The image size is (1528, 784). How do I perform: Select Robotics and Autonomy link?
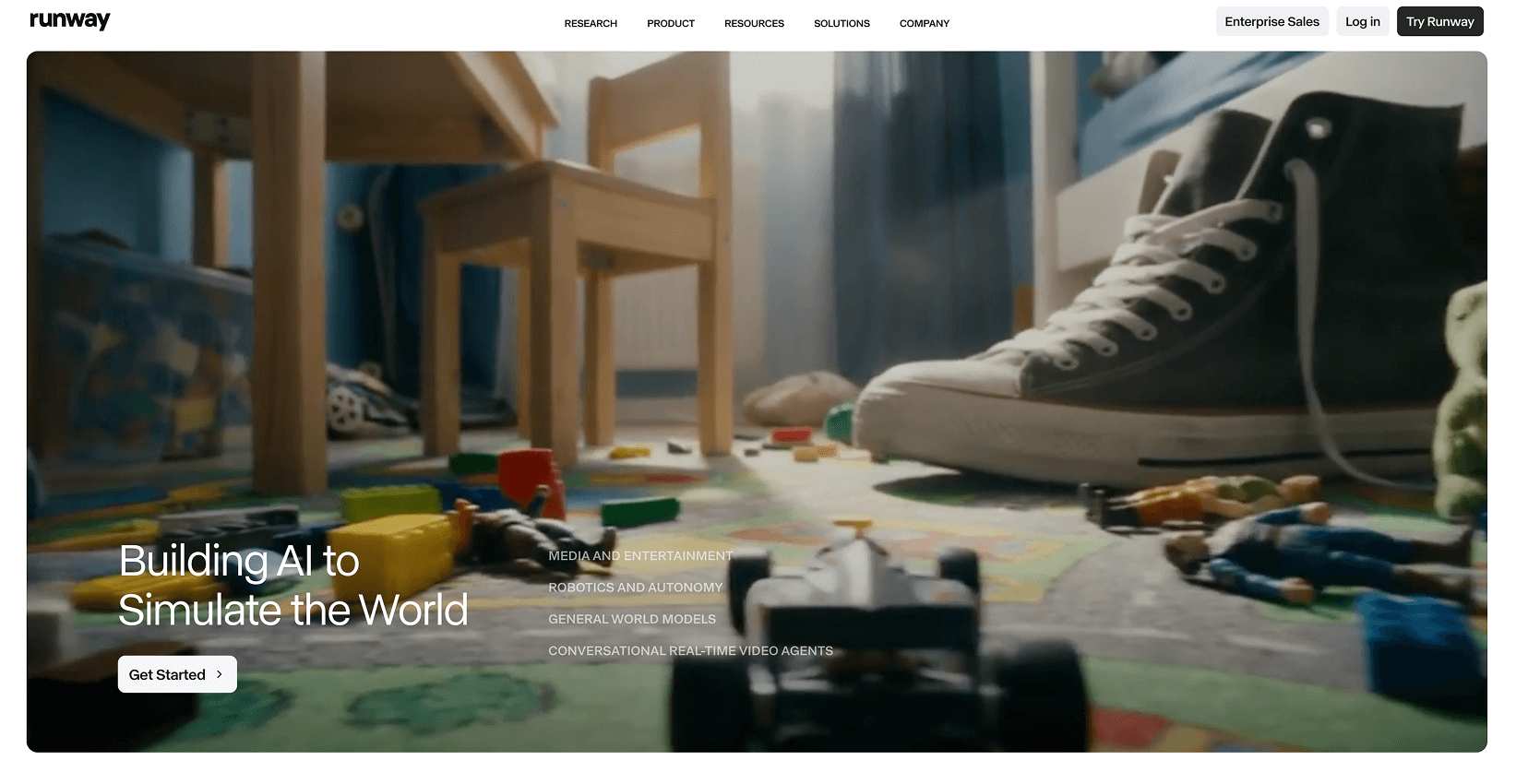(x=636, y=588)
